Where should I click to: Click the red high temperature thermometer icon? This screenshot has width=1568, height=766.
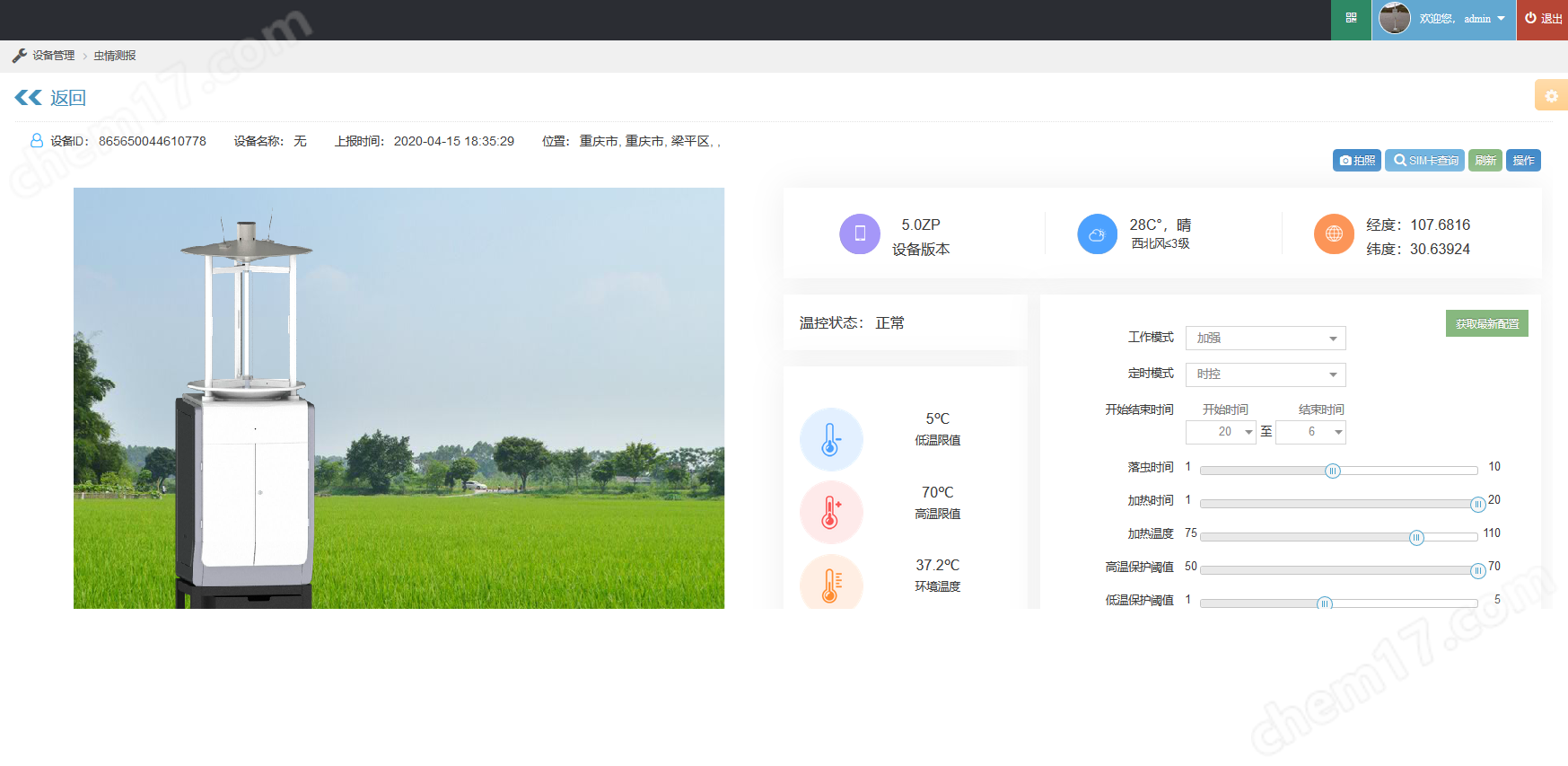click(x=831, y=513)
